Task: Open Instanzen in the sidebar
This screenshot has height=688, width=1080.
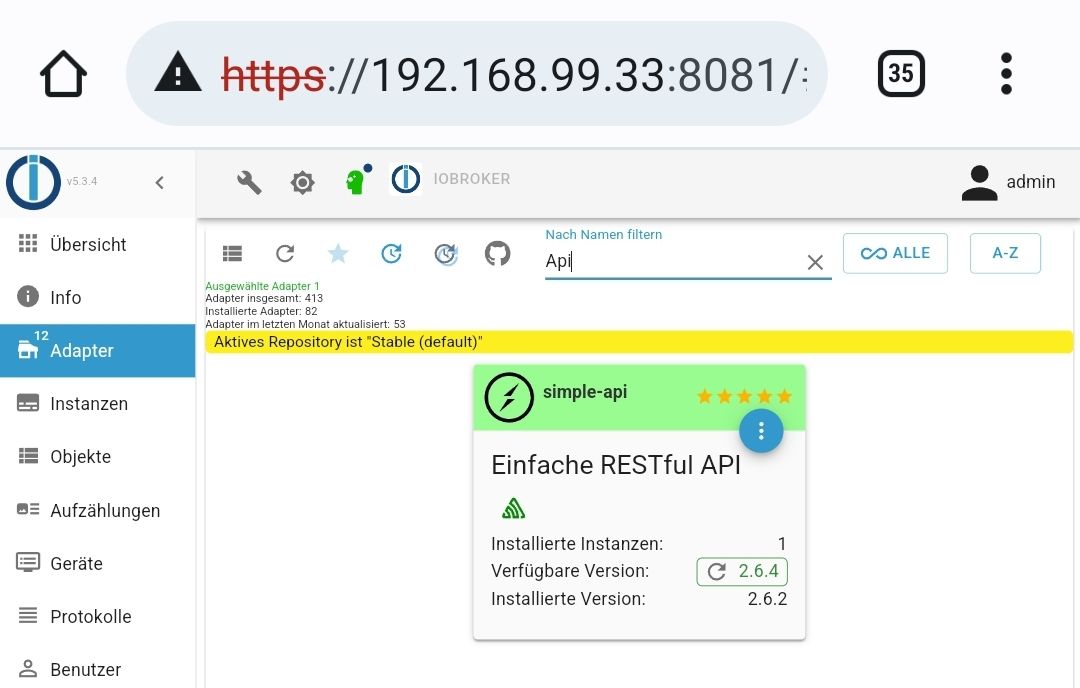Action: (98, 404)
